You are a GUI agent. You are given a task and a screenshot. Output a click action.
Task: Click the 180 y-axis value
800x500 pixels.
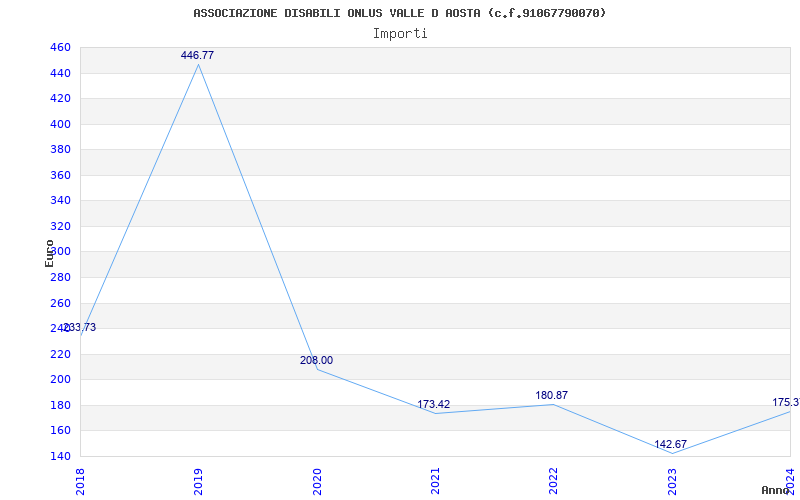pos(60,405)
